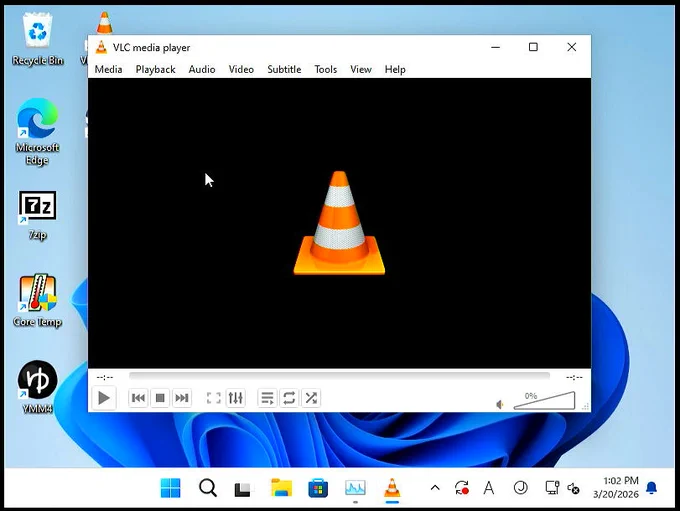Image resolution: width=680 pixels, height=511 pixels.
Task: Jump to previous media track
Action: pyautogui.click(x=138, y=398)
